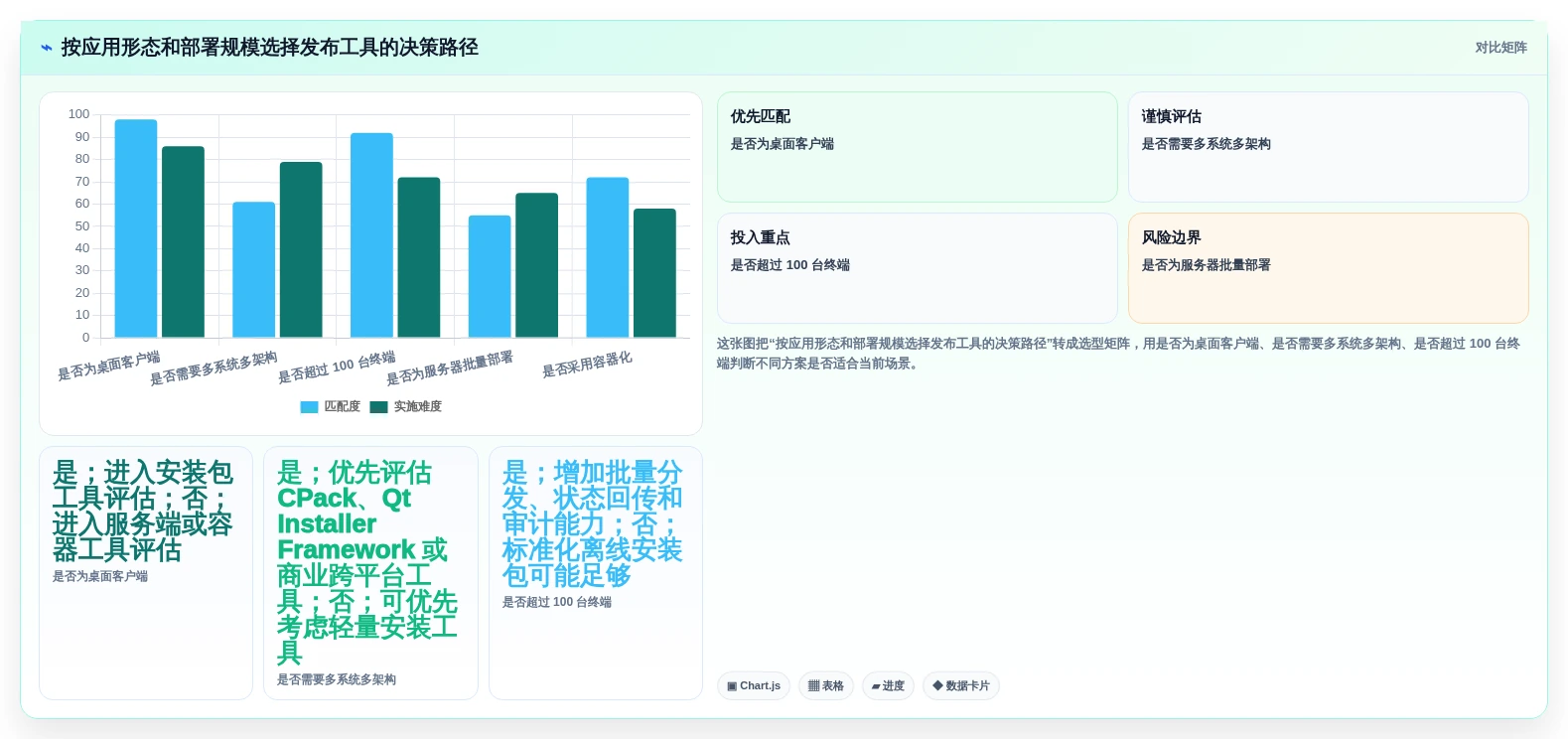Select the 谨慎评估 card
The width and height of the screenshot is (1568, 739).
(x=1328, y=147)
